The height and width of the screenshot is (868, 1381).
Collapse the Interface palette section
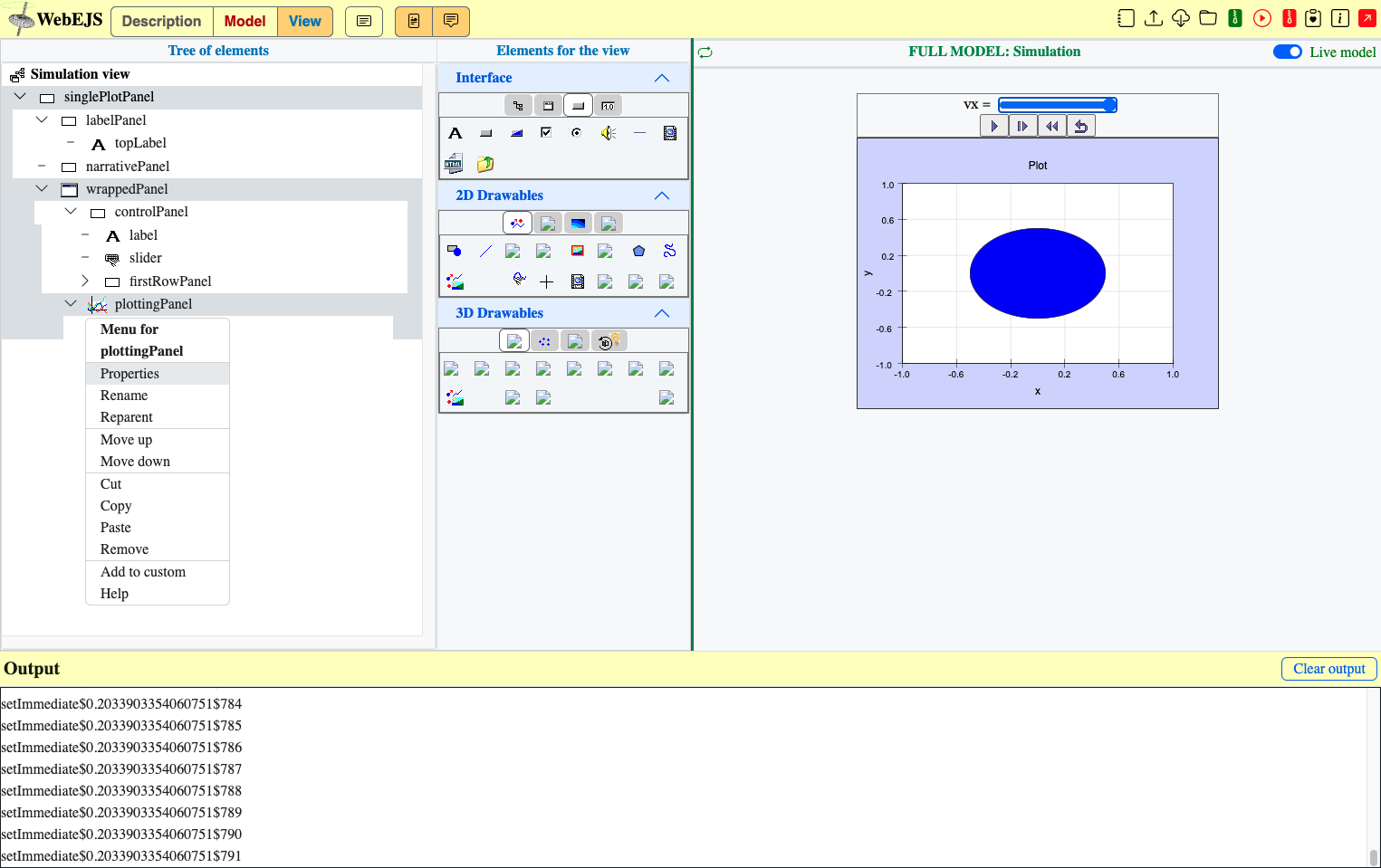662,78
